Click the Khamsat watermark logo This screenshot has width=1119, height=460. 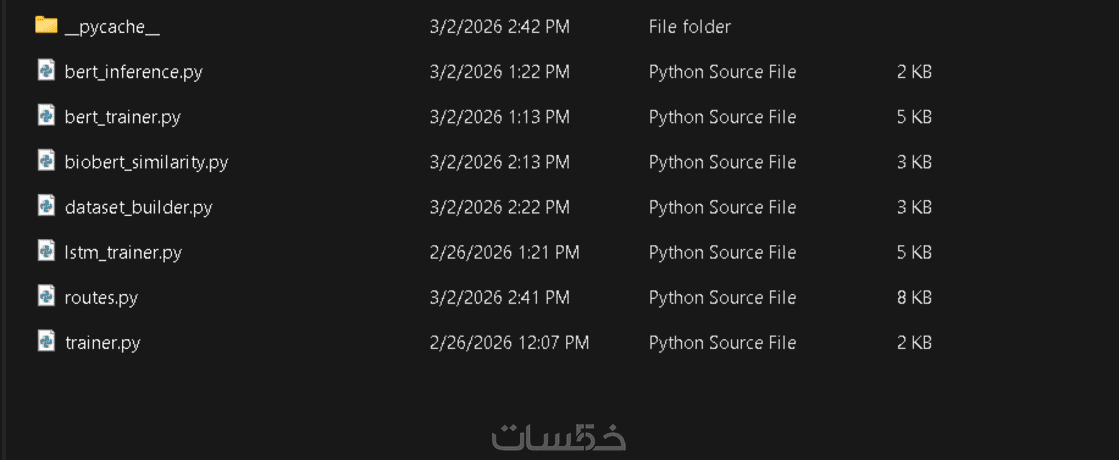(x=558, y=437)
